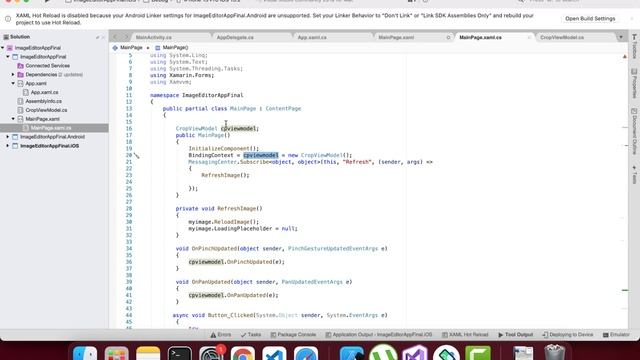The image size is (640, 360).
Task: Open the Errors pad
Action: pos(221,335)
